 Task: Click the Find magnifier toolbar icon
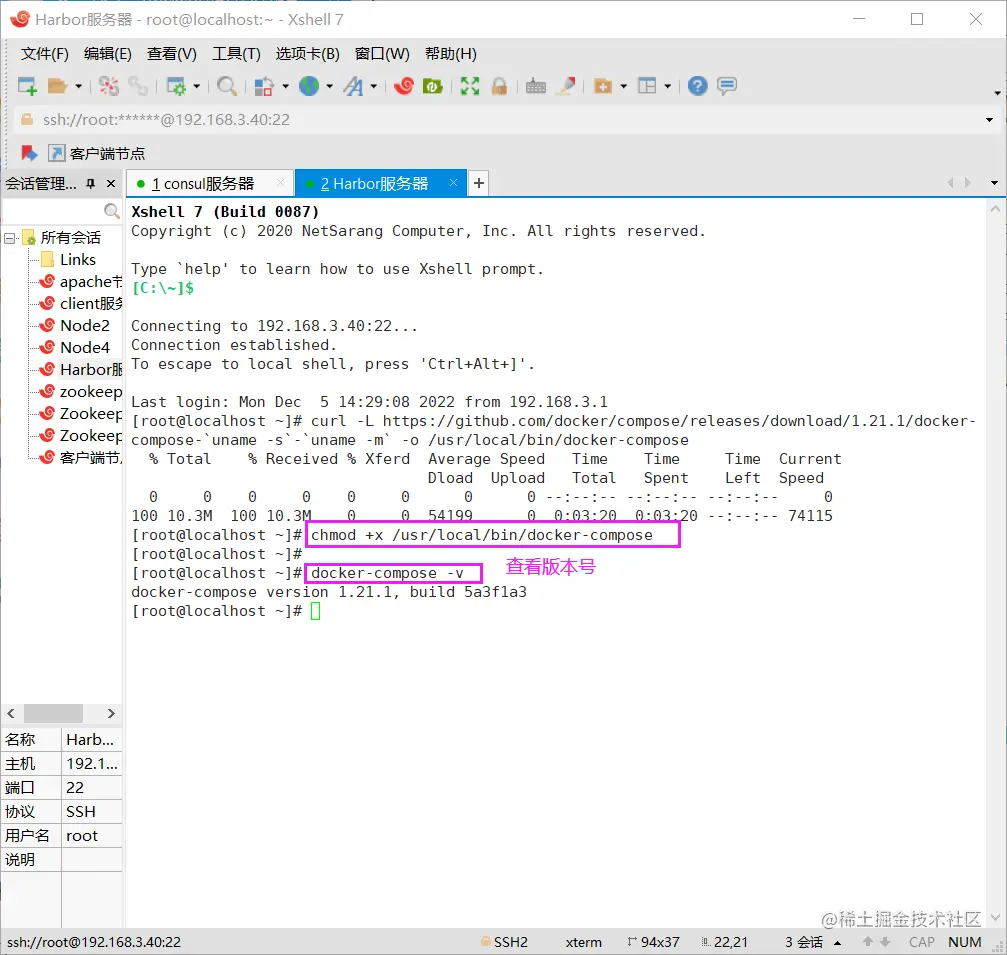(x=226, y=86)
